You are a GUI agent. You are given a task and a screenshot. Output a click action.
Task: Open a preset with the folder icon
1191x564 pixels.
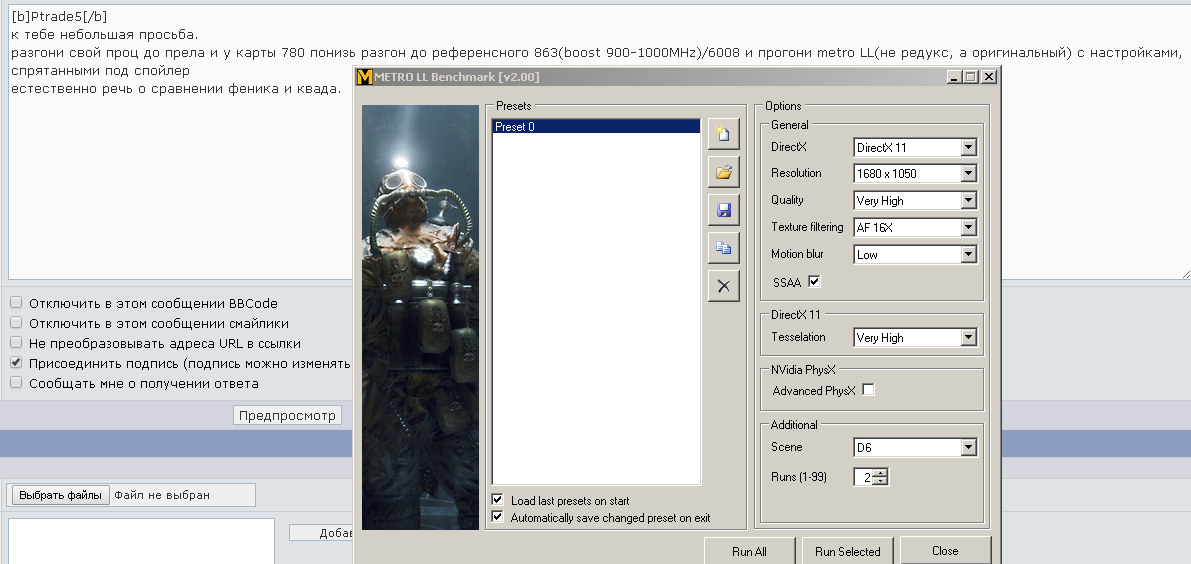723,172
